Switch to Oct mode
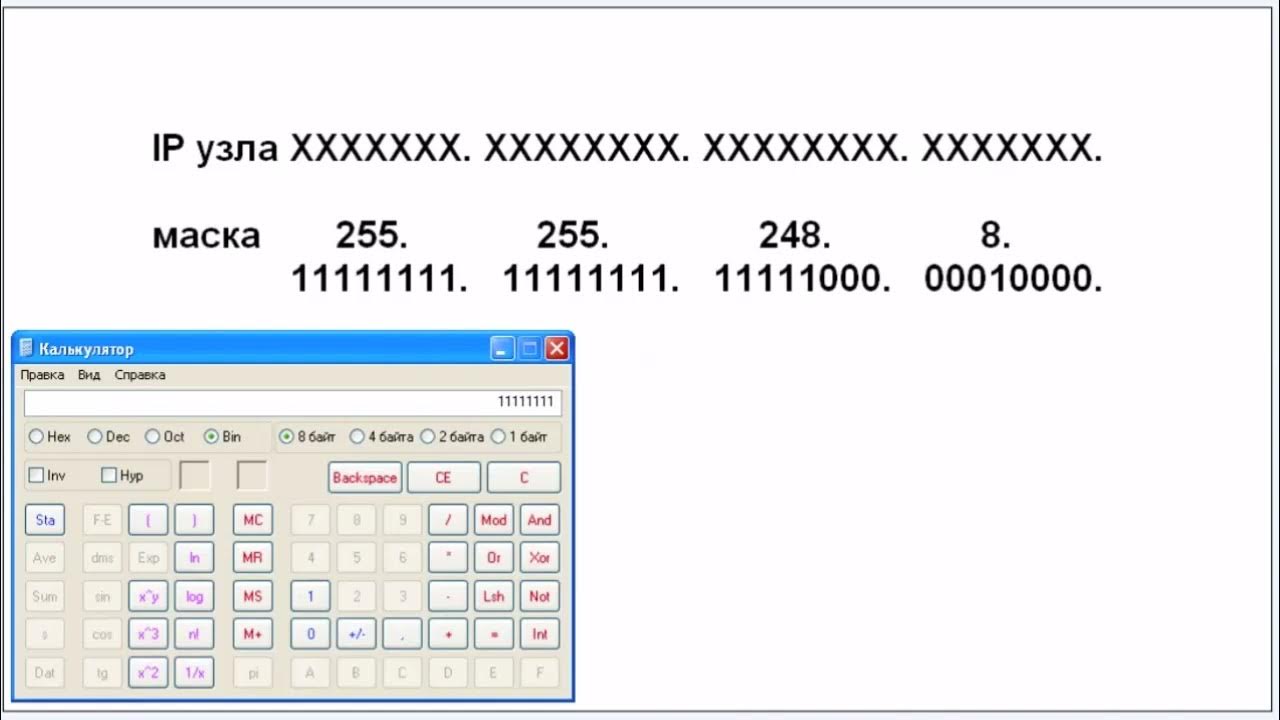 [152, 437]
